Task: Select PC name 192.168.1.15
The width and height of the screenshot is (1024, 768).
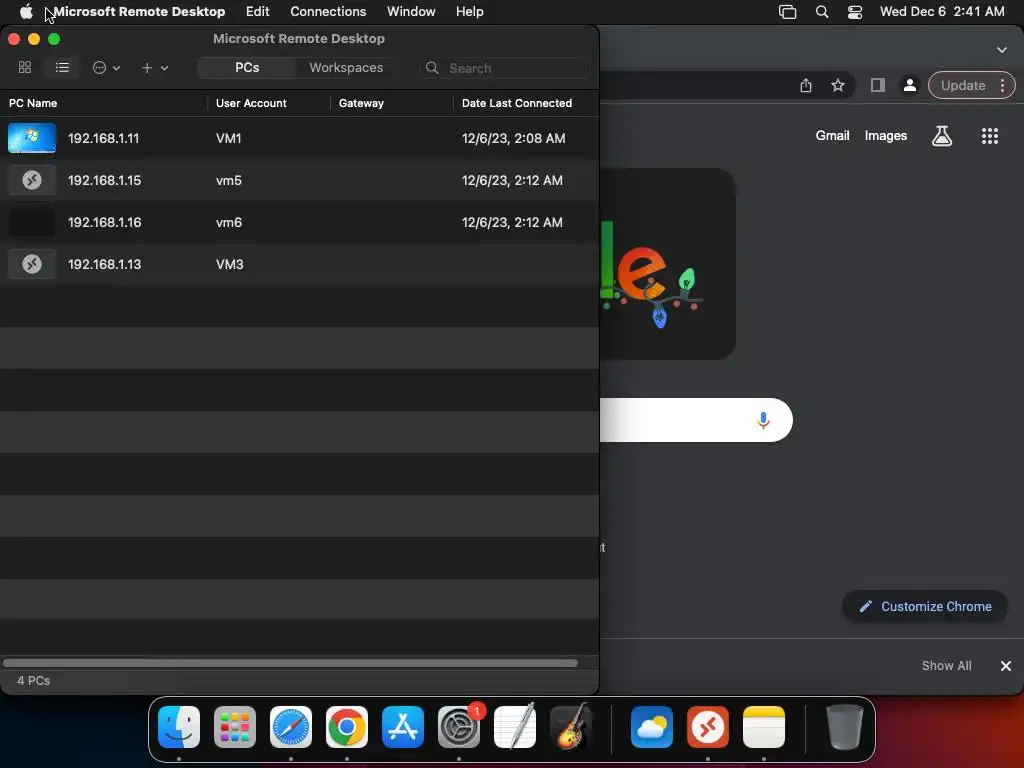Action: (x=104, y=180)
